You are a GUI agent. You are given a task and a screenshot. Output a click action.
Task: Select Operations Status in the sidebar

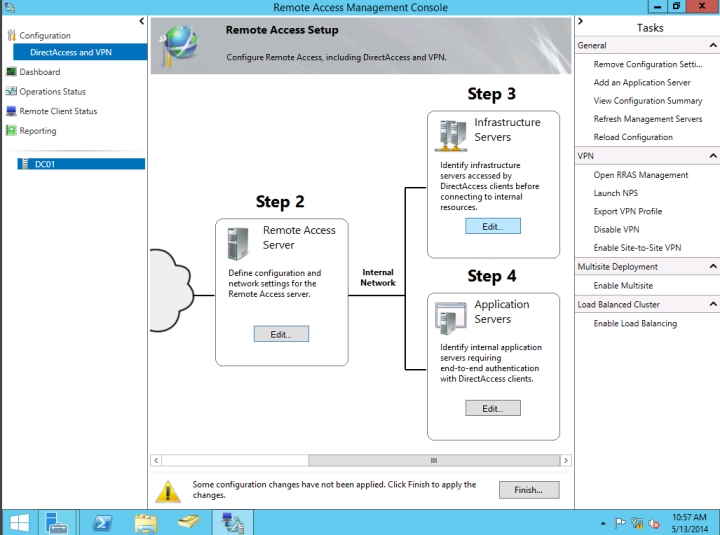click(x=52, y=92)
